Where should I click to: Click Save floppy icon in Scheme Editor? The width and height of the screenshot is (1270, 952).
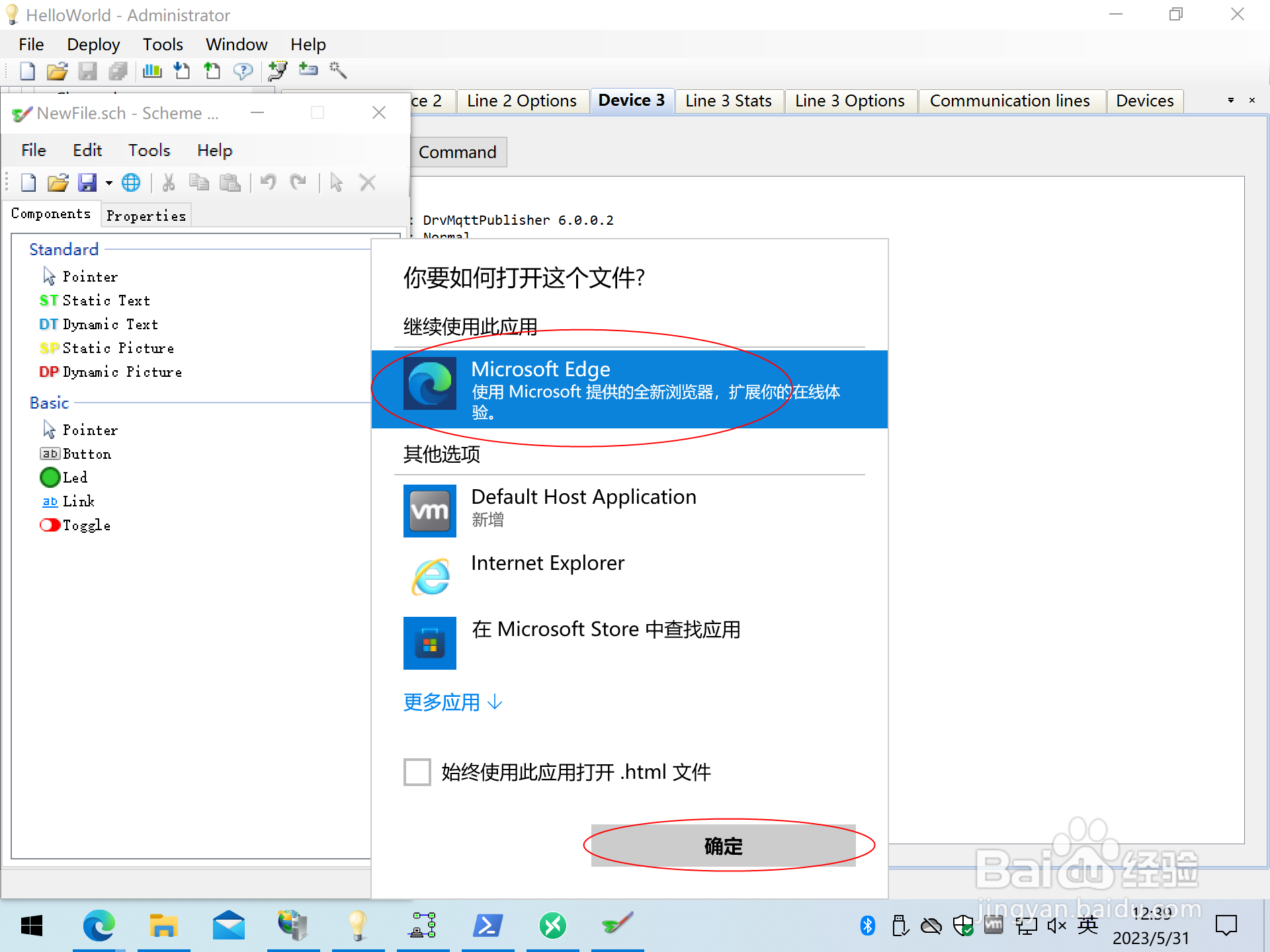point(87,182)
